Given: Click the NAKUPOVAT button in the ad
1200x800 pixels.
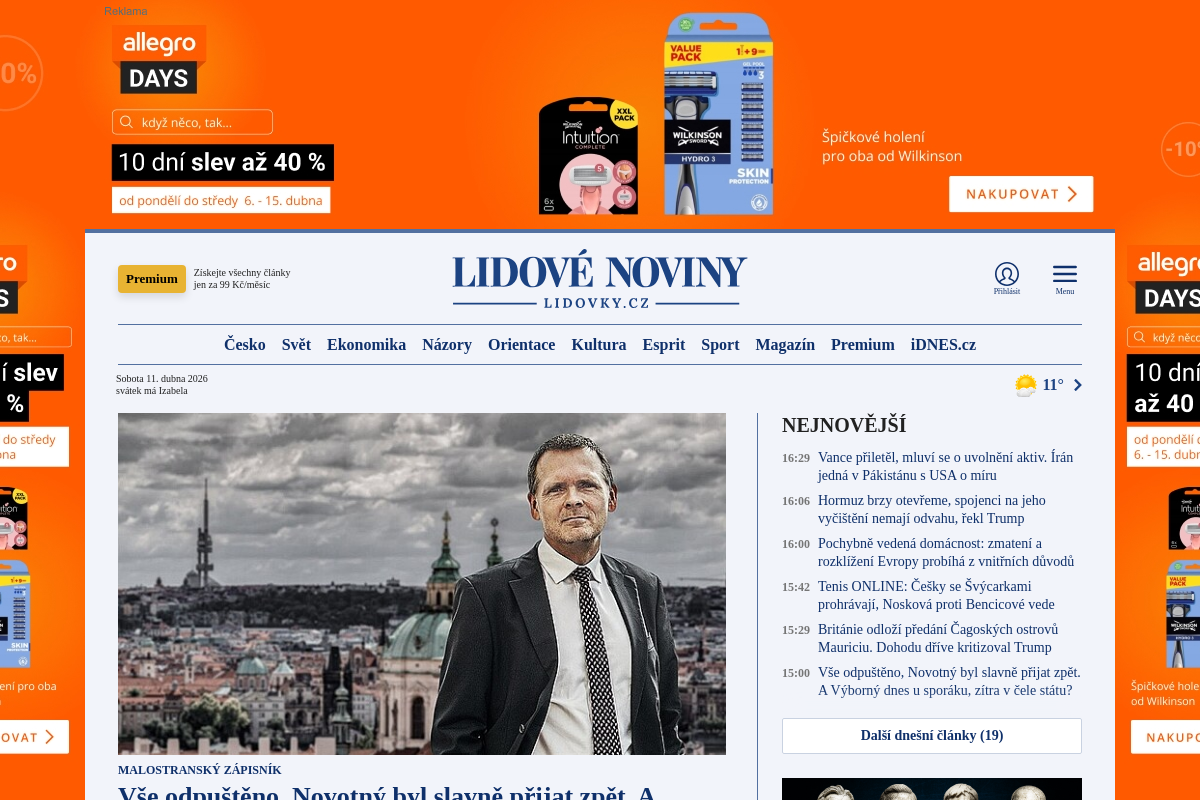Looking at the screenshot, I should pos(1021,194).
